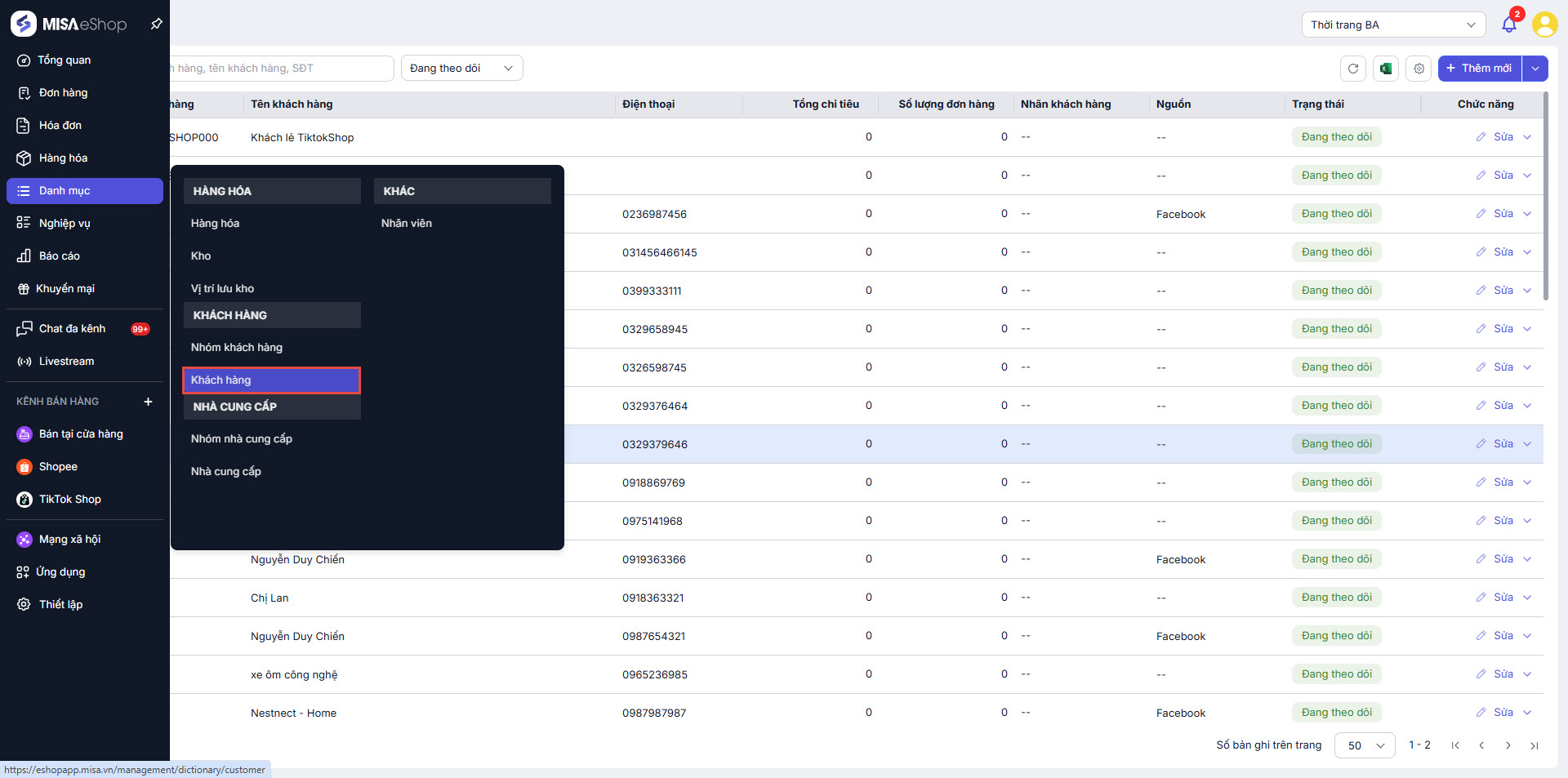Image resolution: width=1568 pixels, height=778 pixels.
Task: Click the 'Thêm mới' button
Action: 1479,69
